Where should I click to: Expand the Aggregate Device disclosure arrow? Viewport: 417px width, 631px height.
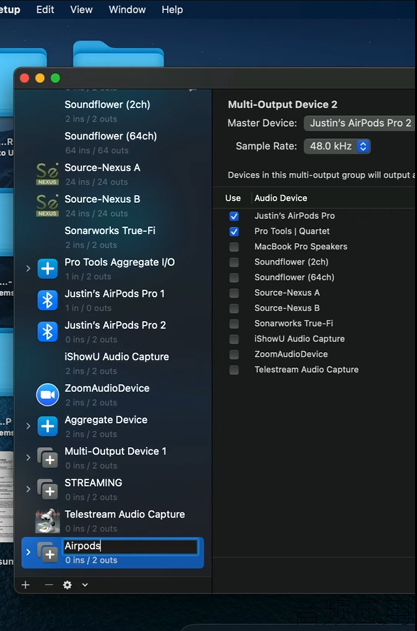(x=28, y=426)
